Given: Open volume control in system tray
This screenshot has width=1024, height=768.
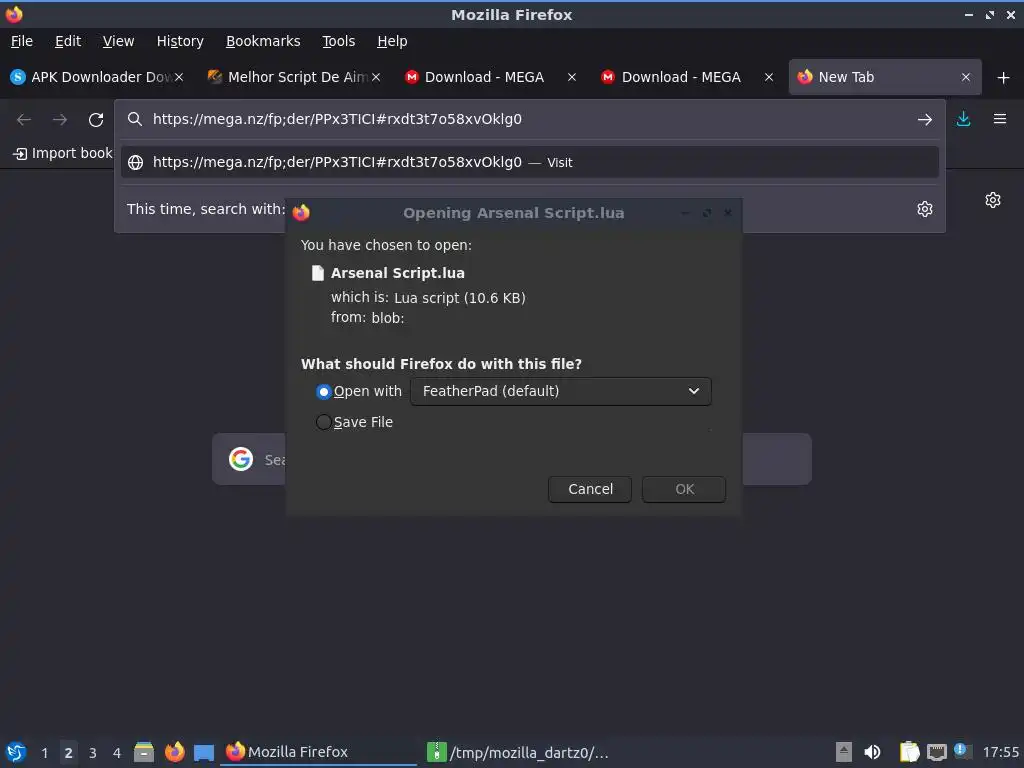Looking at the screenshot, I should click(x=872, y=752).
